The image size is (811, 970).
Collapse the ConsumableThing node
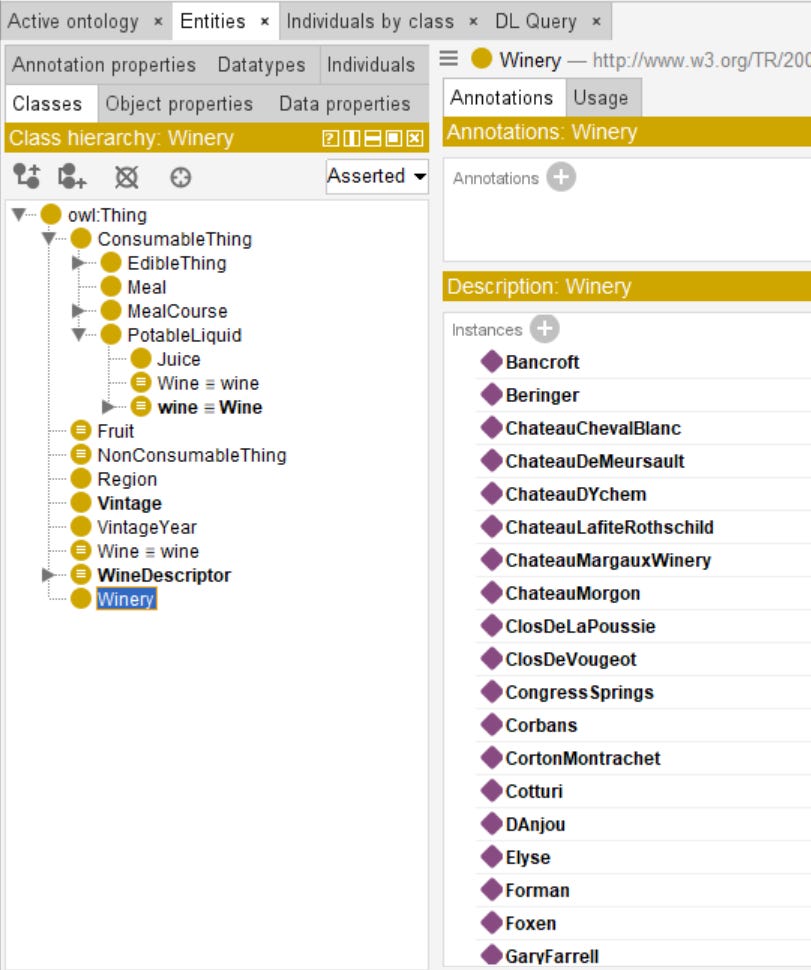click(x=49, y=238)
